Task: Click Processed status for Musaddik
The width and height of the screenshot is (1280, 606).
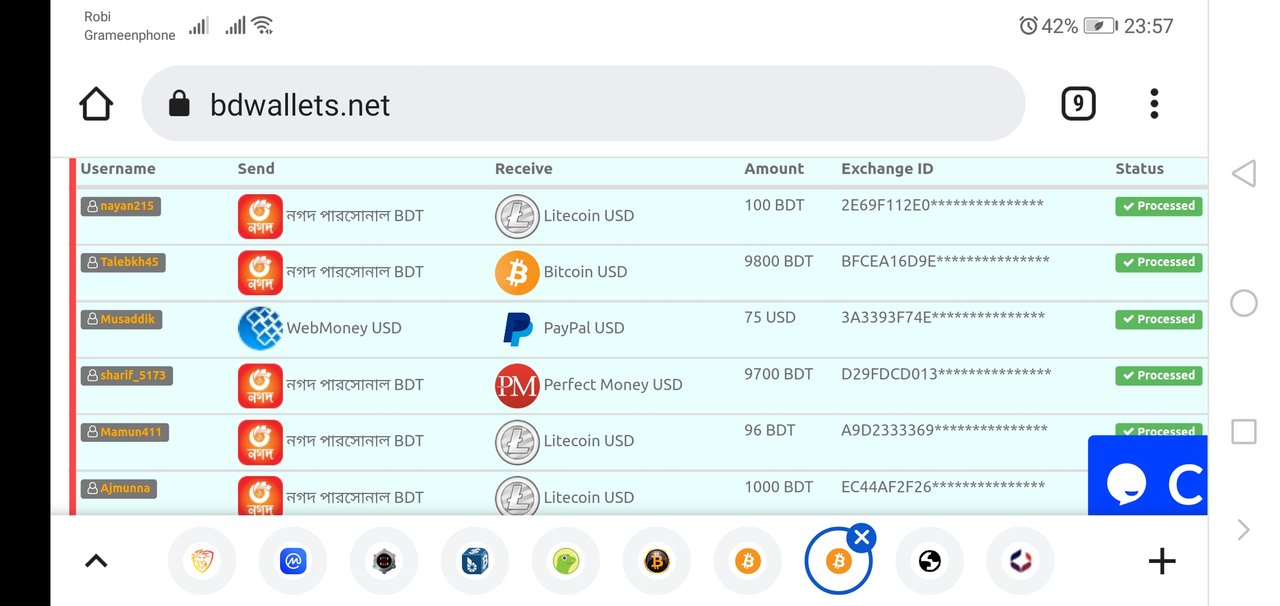Action: 1159,319
